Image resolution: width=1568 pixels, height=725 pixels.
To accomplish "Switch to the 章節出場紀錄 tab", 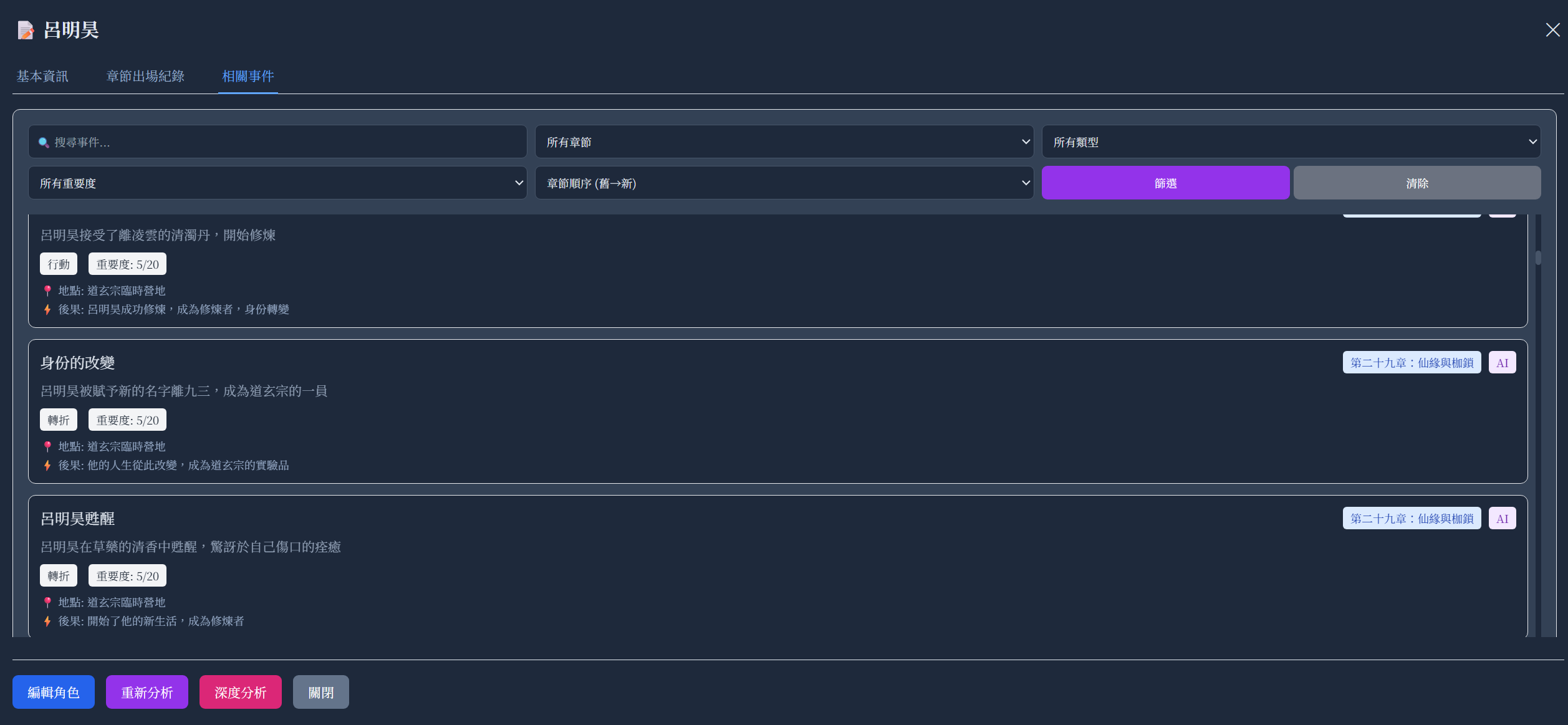I will [145, 76].
